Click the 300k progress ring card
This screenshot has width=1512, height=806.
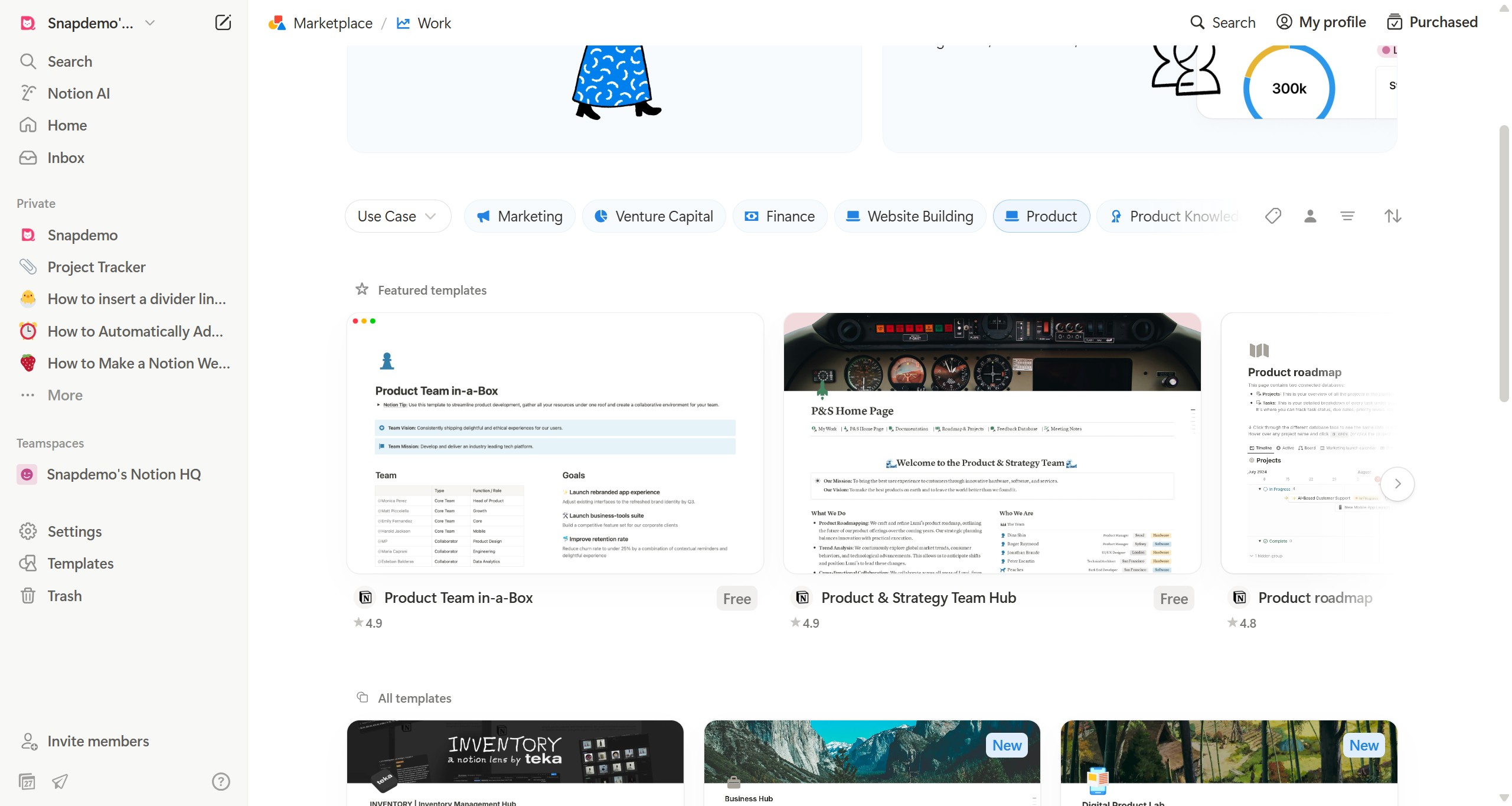click(1289, 83)
